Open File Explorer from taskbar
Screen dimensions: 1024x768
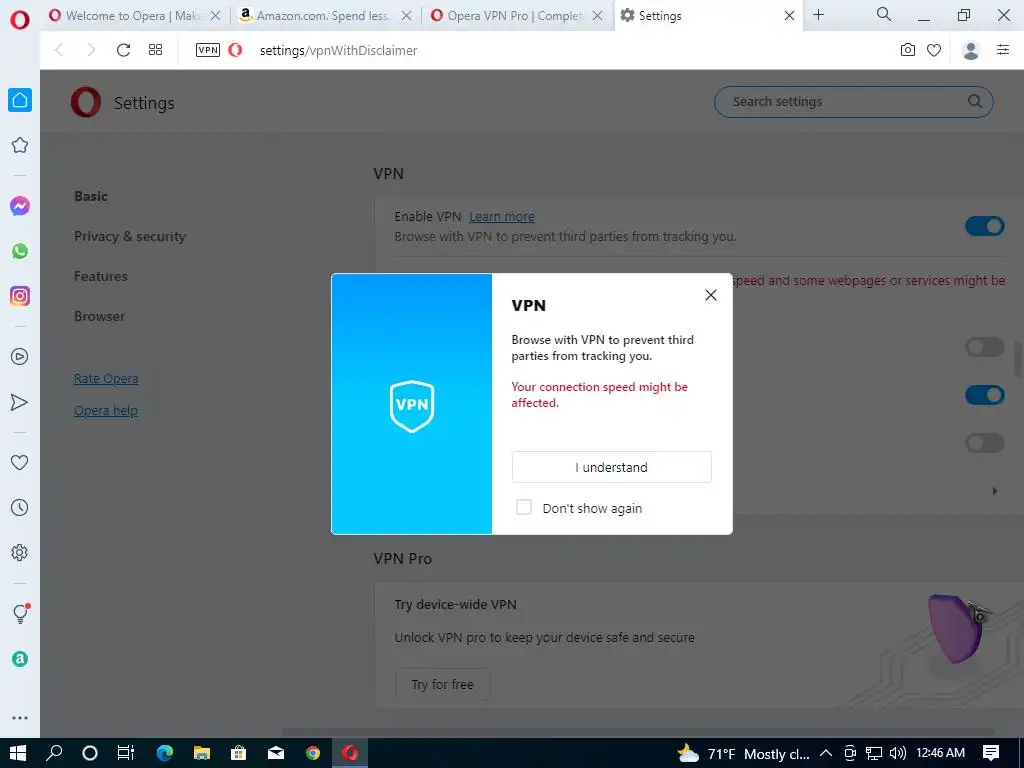(202, 753)
